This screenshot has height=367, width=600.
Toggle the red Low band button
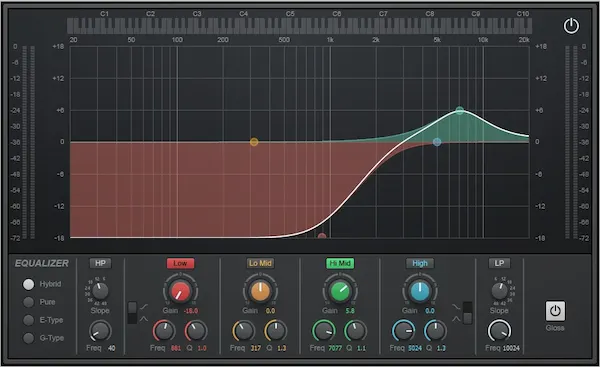click(x=180, y=263)
